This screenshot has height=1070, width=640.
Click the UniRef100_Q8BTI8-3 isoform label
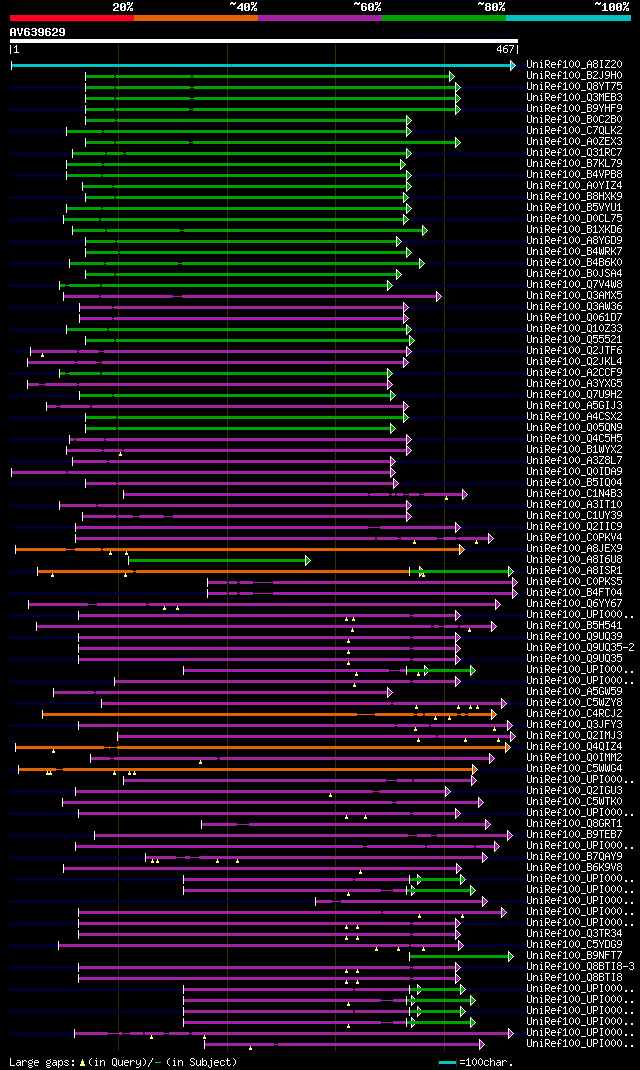pyautogui.click(x=581, y=967)
